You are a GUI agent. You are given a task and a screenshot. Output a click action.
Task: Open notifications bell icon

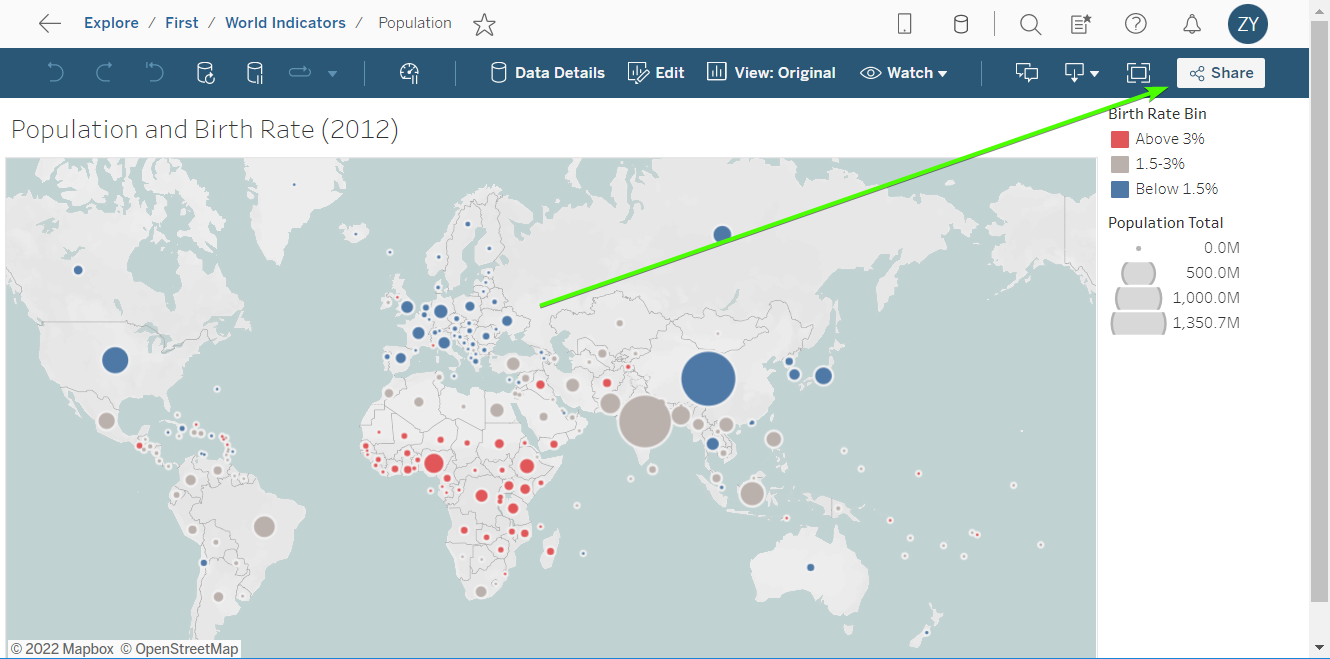(1191, 24)
